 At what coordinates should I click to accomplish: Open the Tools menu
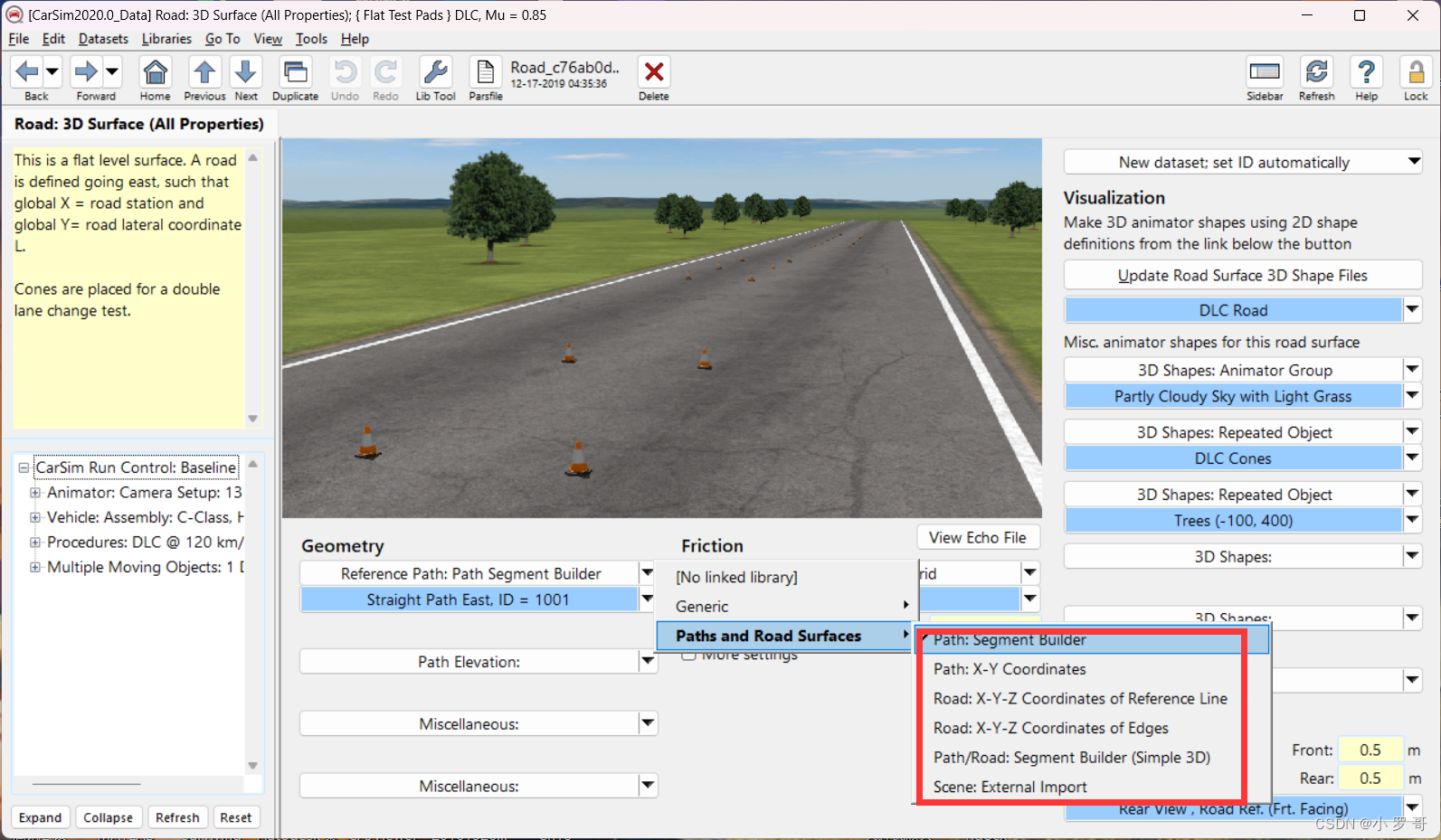point(311,39)
